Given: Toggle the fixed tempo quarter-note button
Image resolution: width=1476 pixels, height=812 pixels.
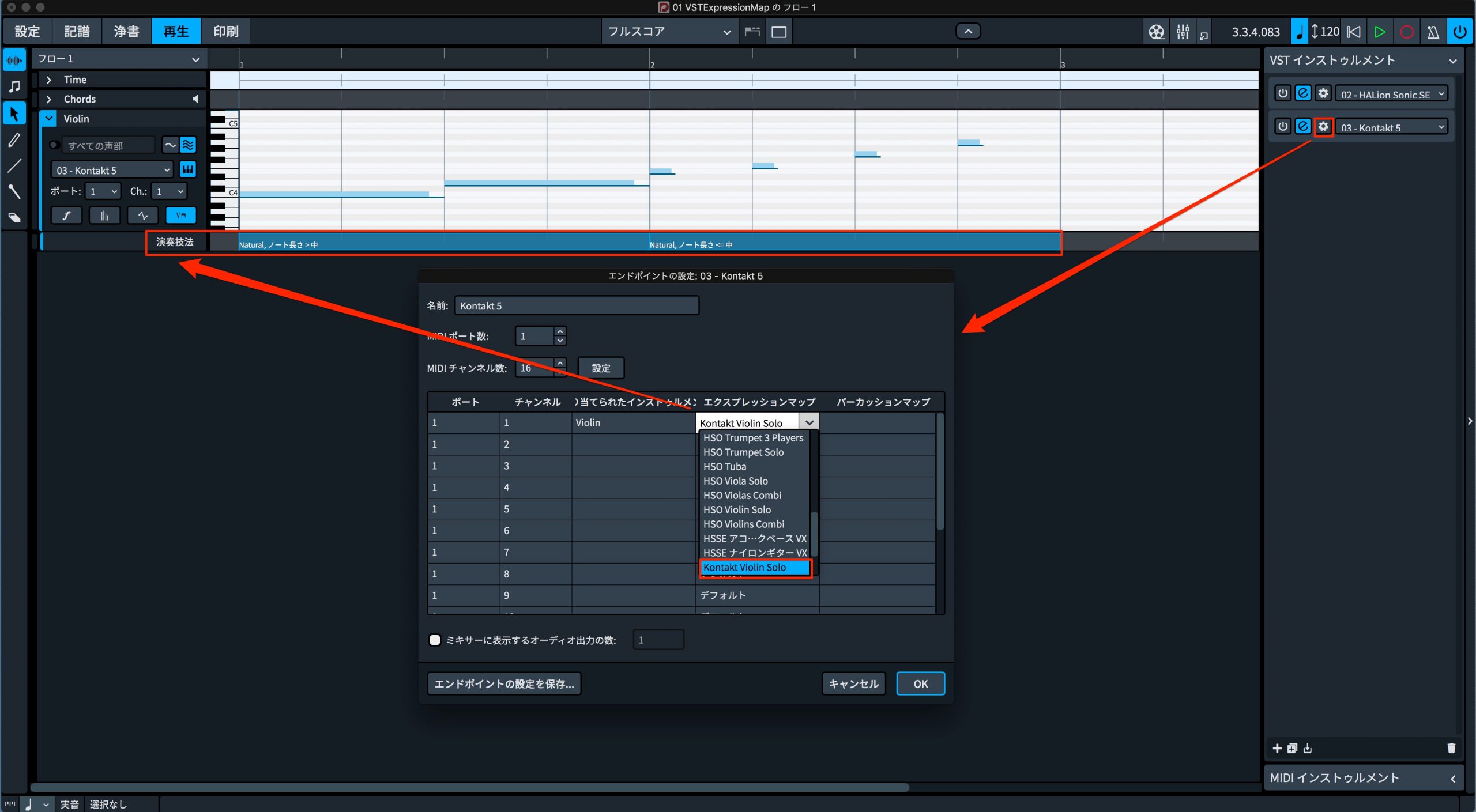Looking at the screenshot, I should (1298, 32).
